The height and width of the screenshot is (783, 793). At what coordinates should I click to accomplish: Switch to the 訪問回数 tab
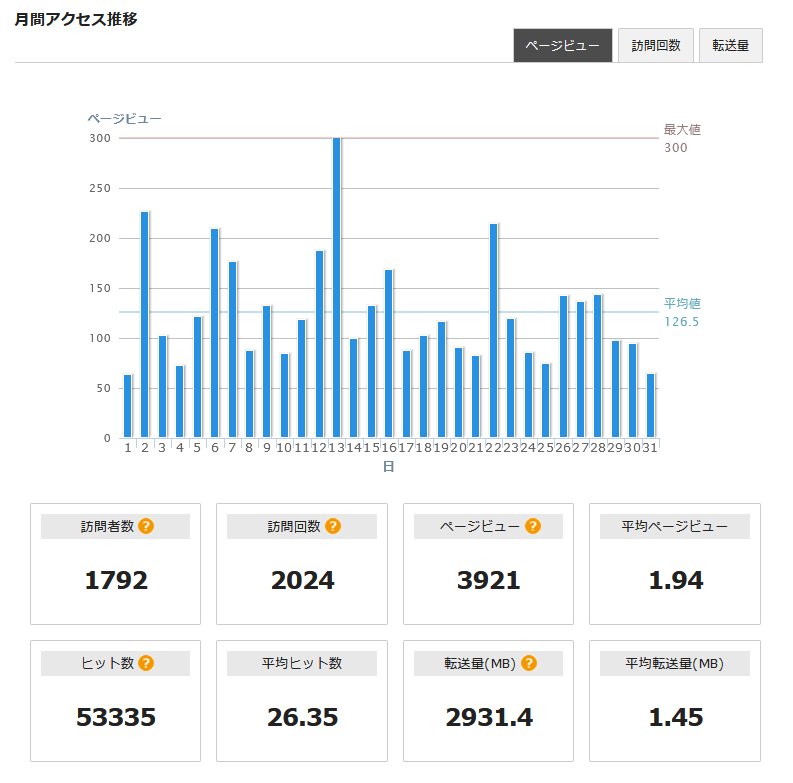coord(655,46)
